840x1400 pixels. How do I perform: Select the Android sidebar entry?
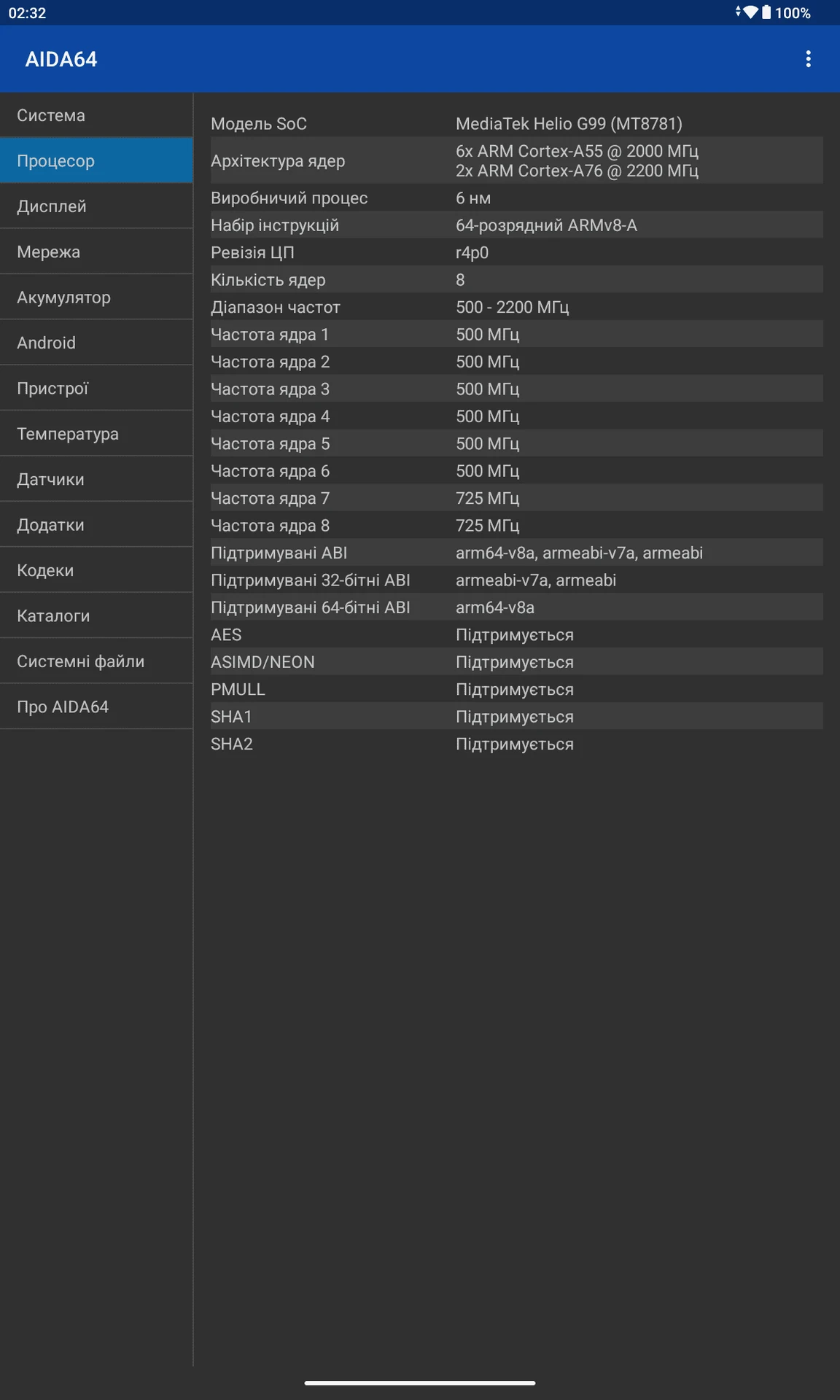click(x=96, y=343)
